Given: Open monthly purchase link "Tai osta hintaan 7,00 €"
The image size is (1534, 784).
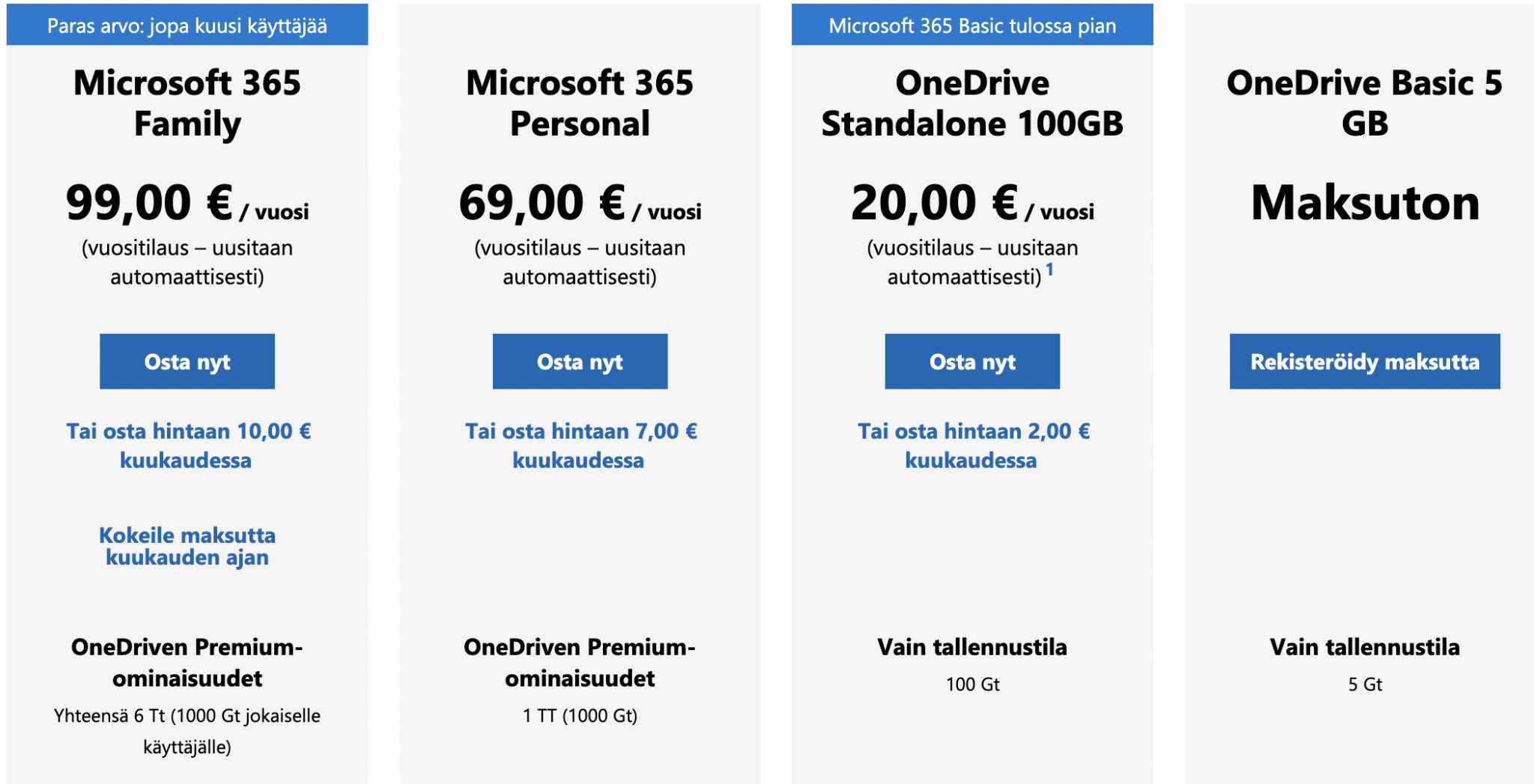Looking at the screenshot, I should [x=580, y=446].
